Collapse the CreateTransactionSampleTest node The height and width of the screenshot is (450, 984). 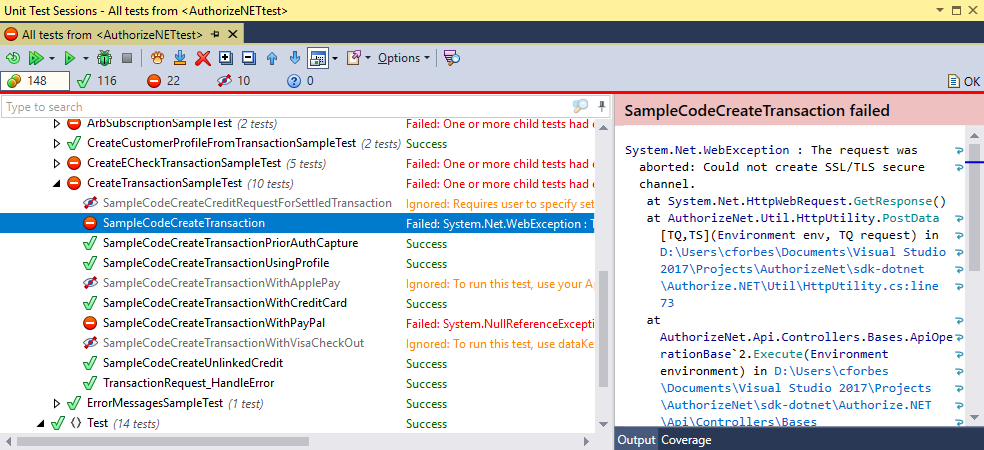tap(58, 184)
